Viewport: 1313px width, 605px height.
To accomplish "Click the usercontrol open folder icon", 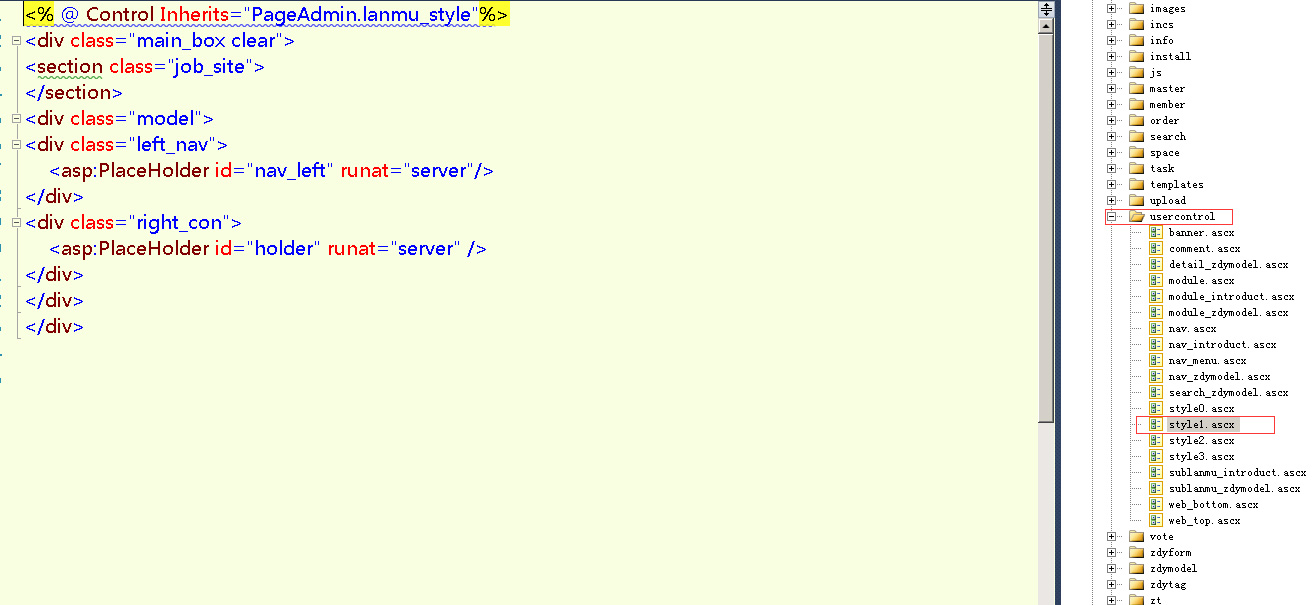I will tap(1136, 217).
